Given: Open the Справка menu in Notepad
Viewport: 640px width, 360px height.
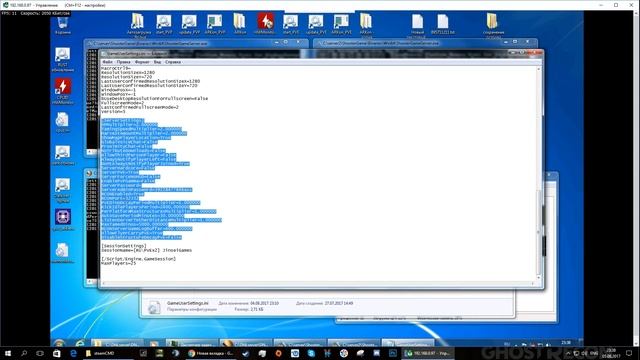Looking at the screenshot, I should (173, 62).
